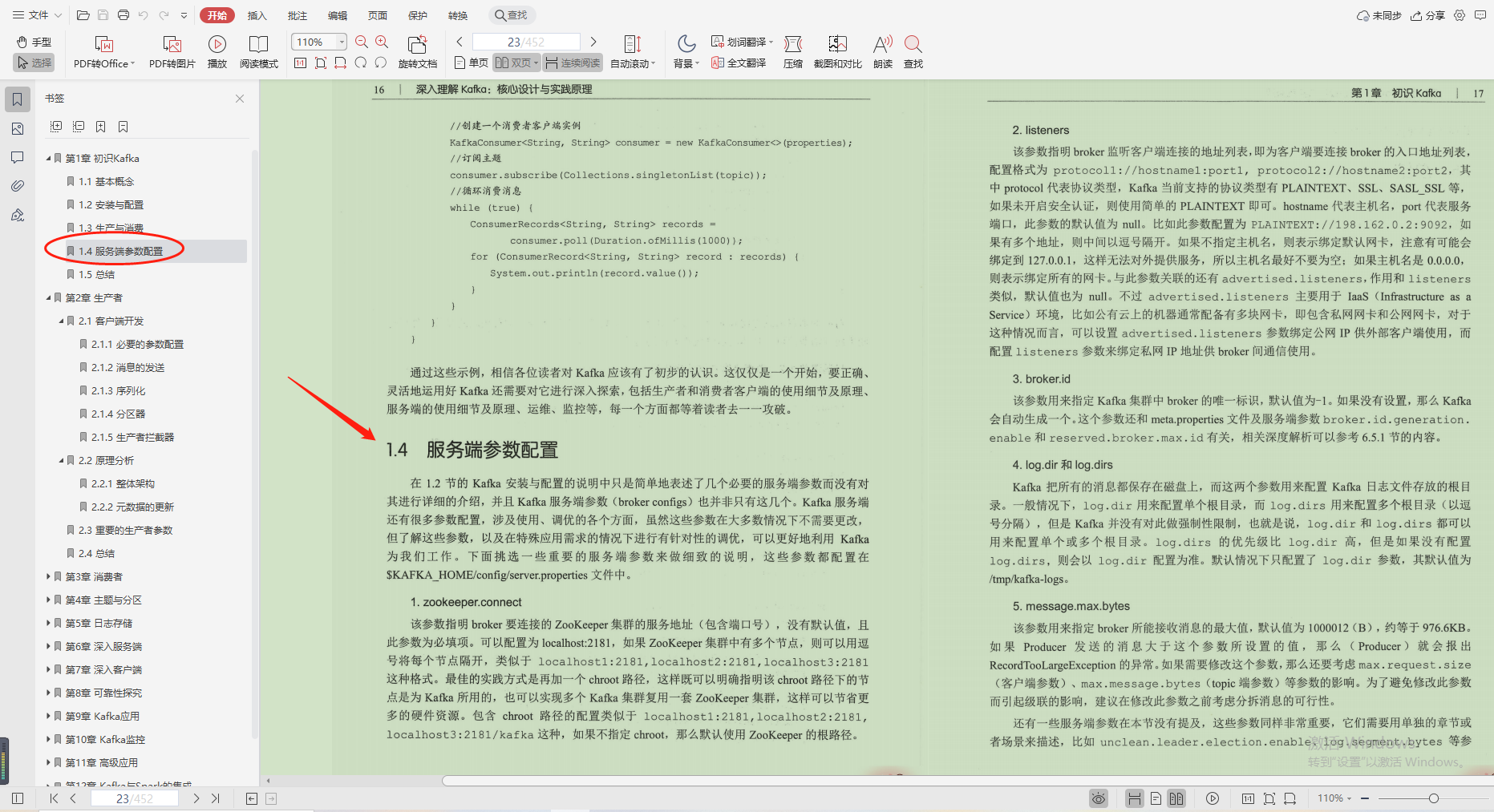Open bookmark 2.3 重要的生产者参数
The width and height of the screenshot is (1494, 812).
pos(125,531)
